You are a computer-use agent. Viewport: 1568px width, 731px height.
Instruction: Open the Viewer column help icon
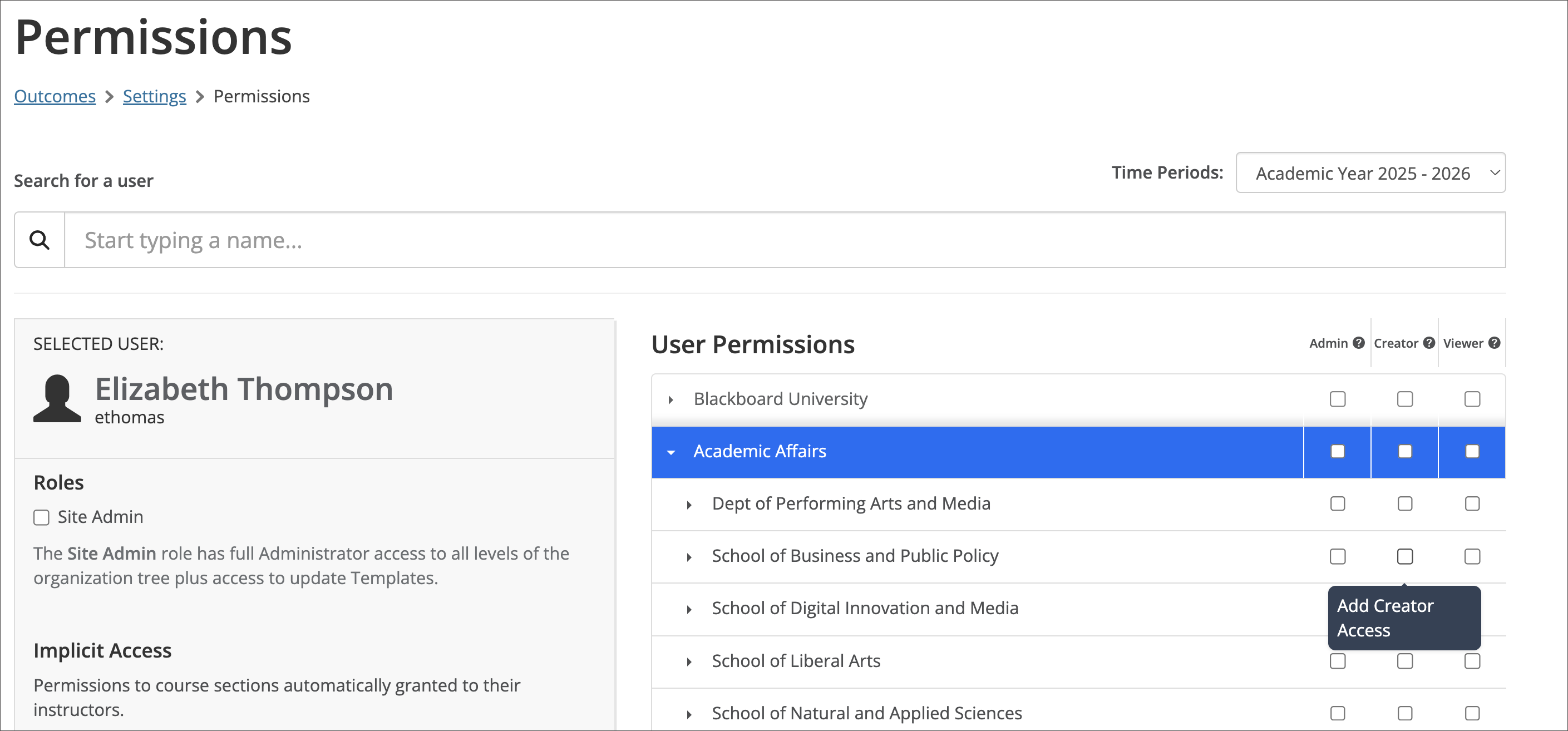point(1495,343)
